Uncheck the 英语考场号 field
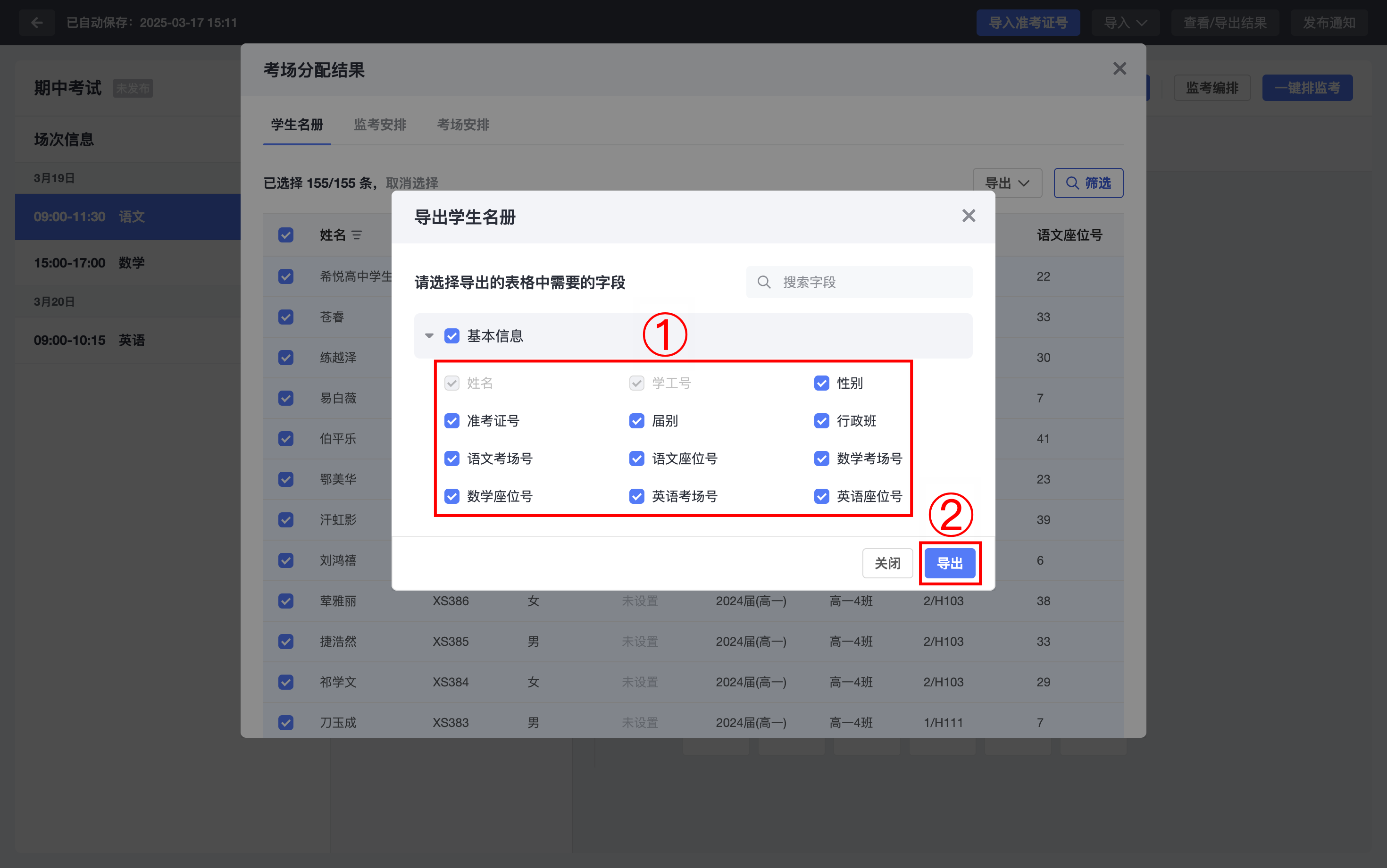The image size is (1387, 868). (637, 496)
